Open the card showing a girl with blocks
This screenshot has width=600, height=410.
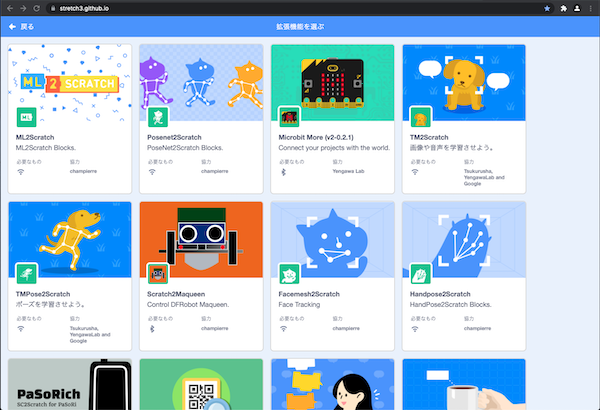tap(333, 384)
